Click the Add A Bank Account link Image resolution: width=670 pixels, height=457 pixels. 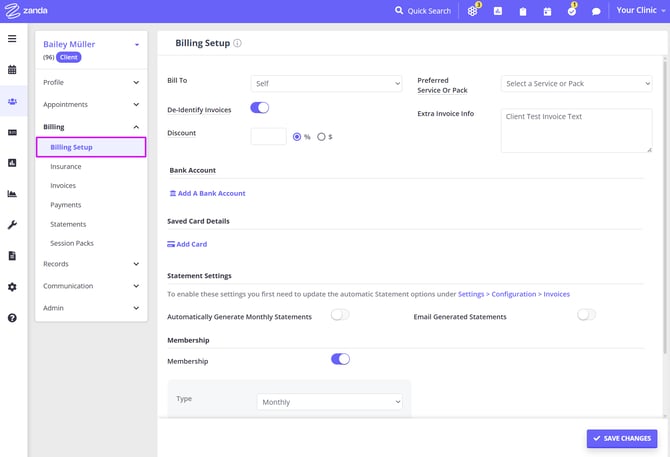pos(208,193)
